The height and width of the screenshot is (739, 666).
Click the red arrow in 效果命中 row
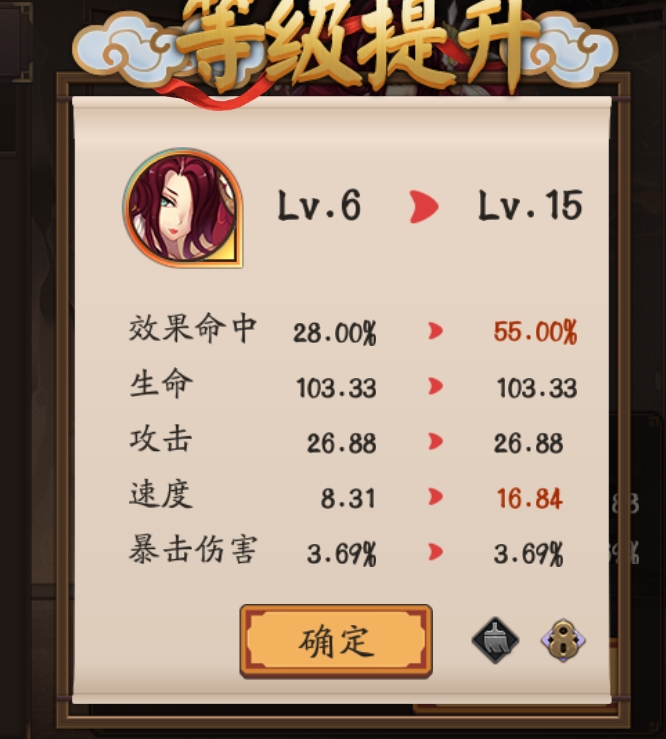(x=435, y=331)
